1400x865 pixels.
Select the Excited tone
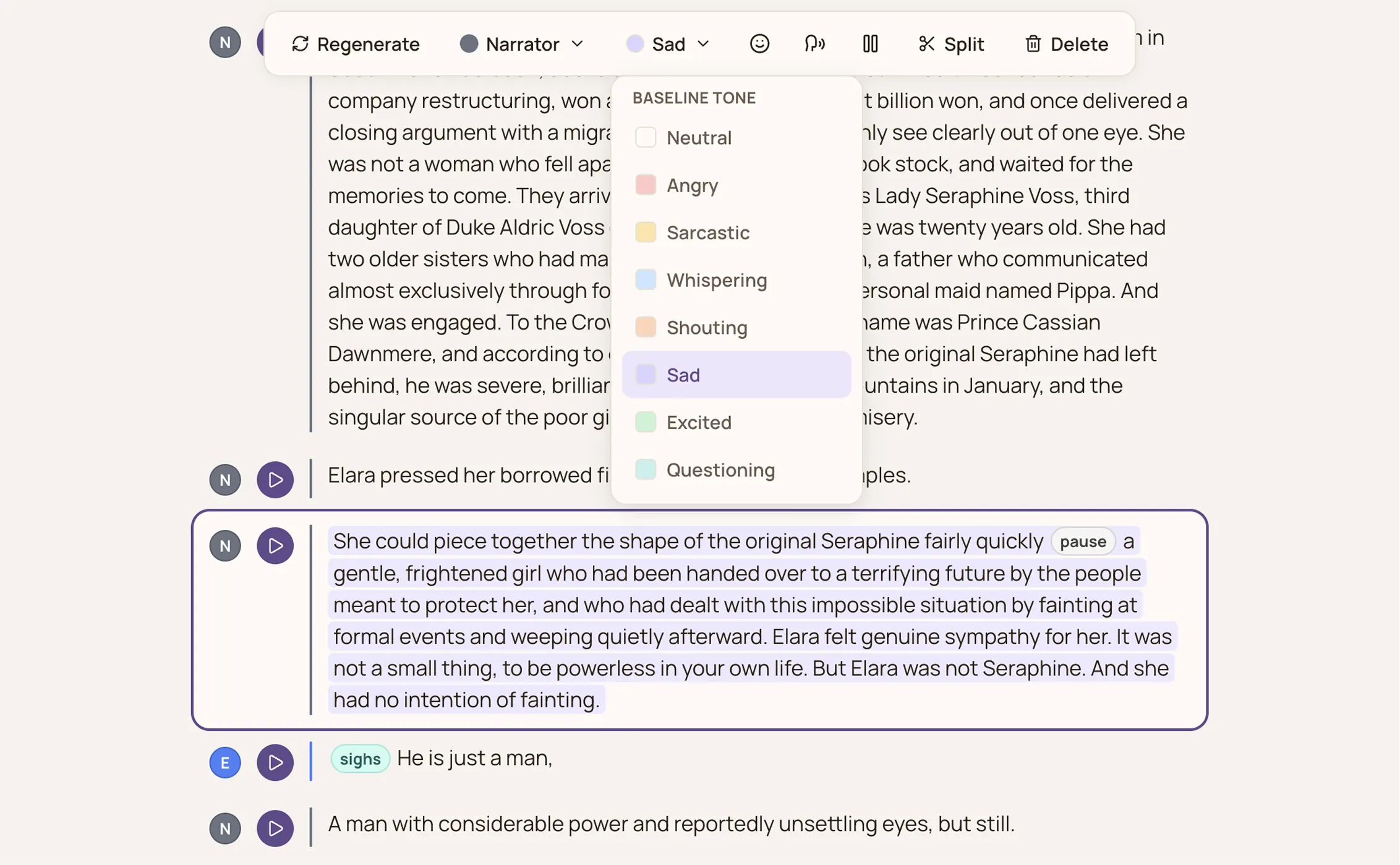[x=736, y=422]
